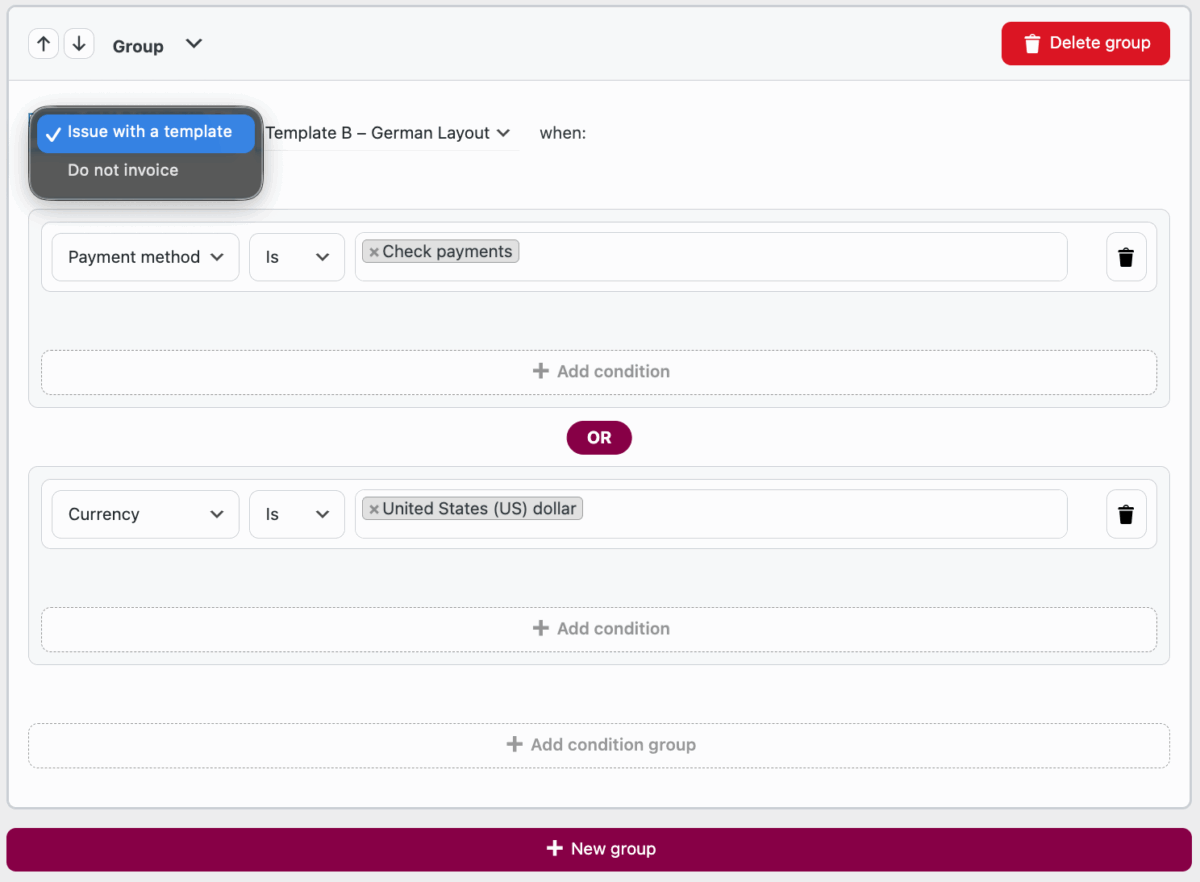Choose 'Do not invoice' option
The height and width of the screenshot is (882, 1200).
coord(123,170)
